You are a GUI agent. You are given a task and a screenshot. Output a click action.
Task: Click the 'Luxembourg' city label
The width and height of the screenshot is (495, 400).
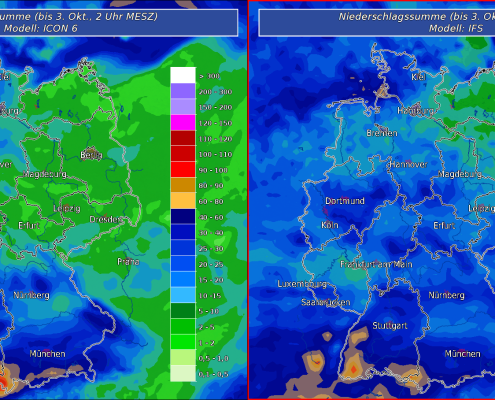click(x=302, y=284)
